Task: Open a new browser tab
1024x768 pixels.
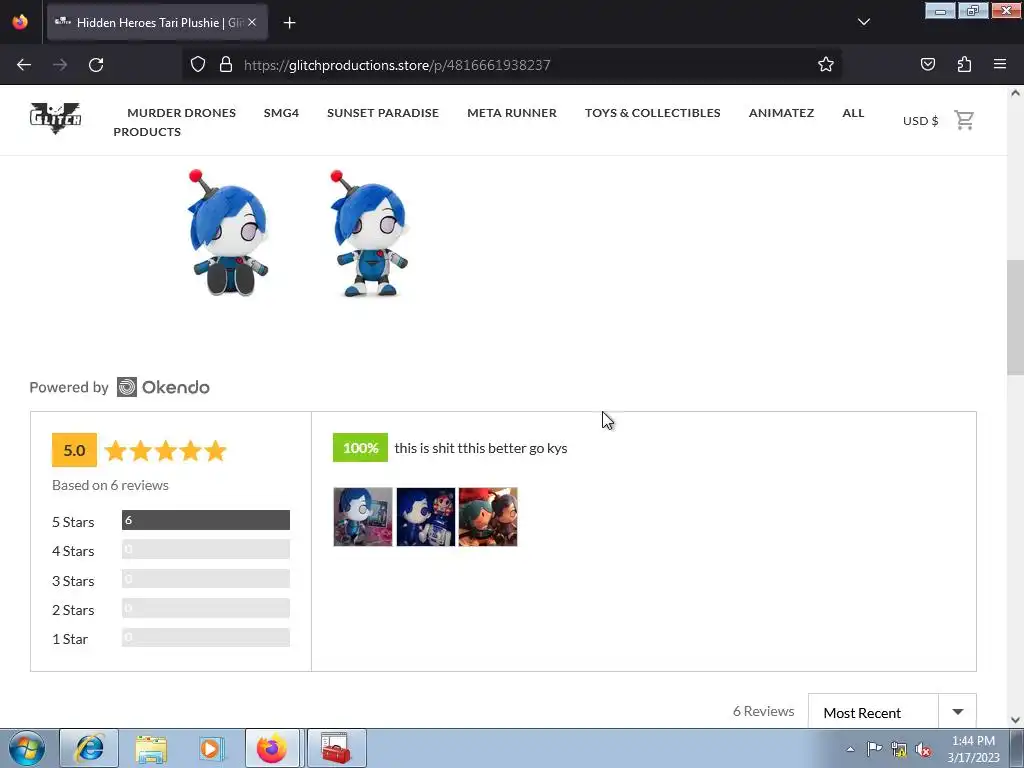Action: (289, 23)
